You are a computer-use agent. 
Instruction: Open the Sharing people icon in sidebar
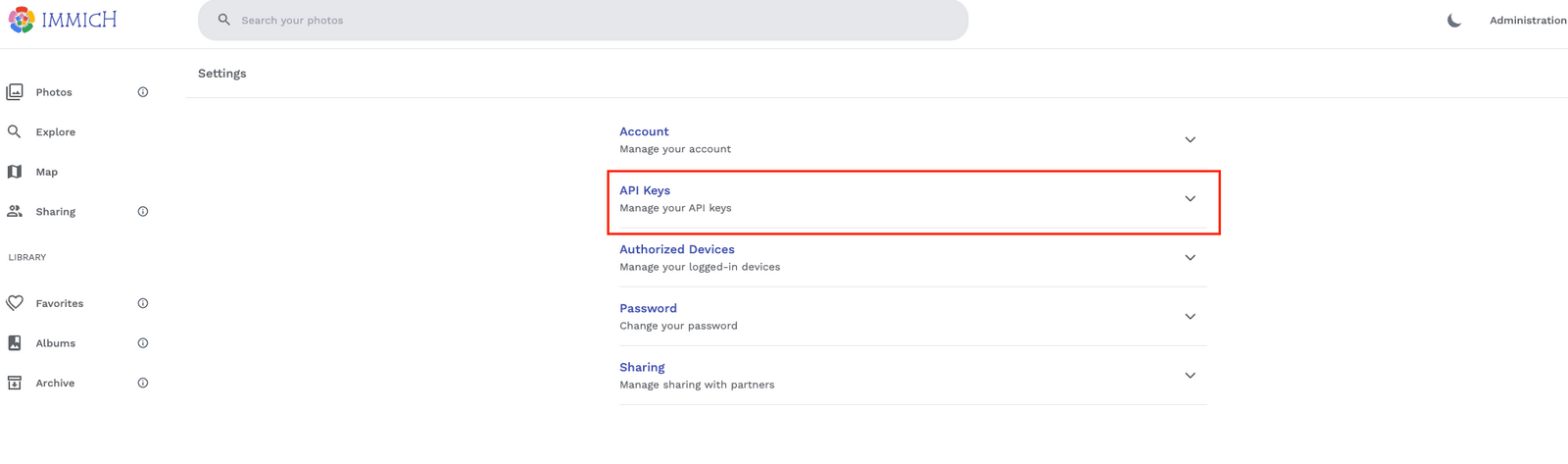coord(15,211)
